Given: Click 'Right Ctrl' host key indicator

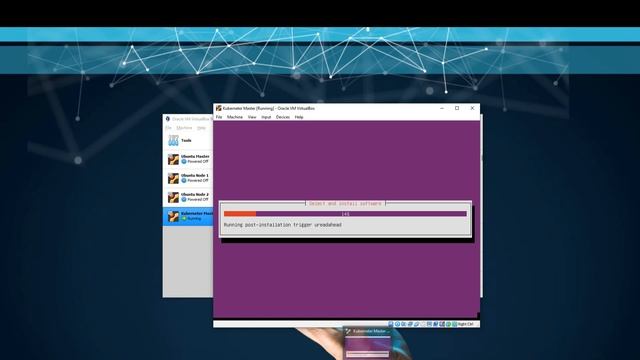Looking at the screenshot, I should (x=465, y=324).
